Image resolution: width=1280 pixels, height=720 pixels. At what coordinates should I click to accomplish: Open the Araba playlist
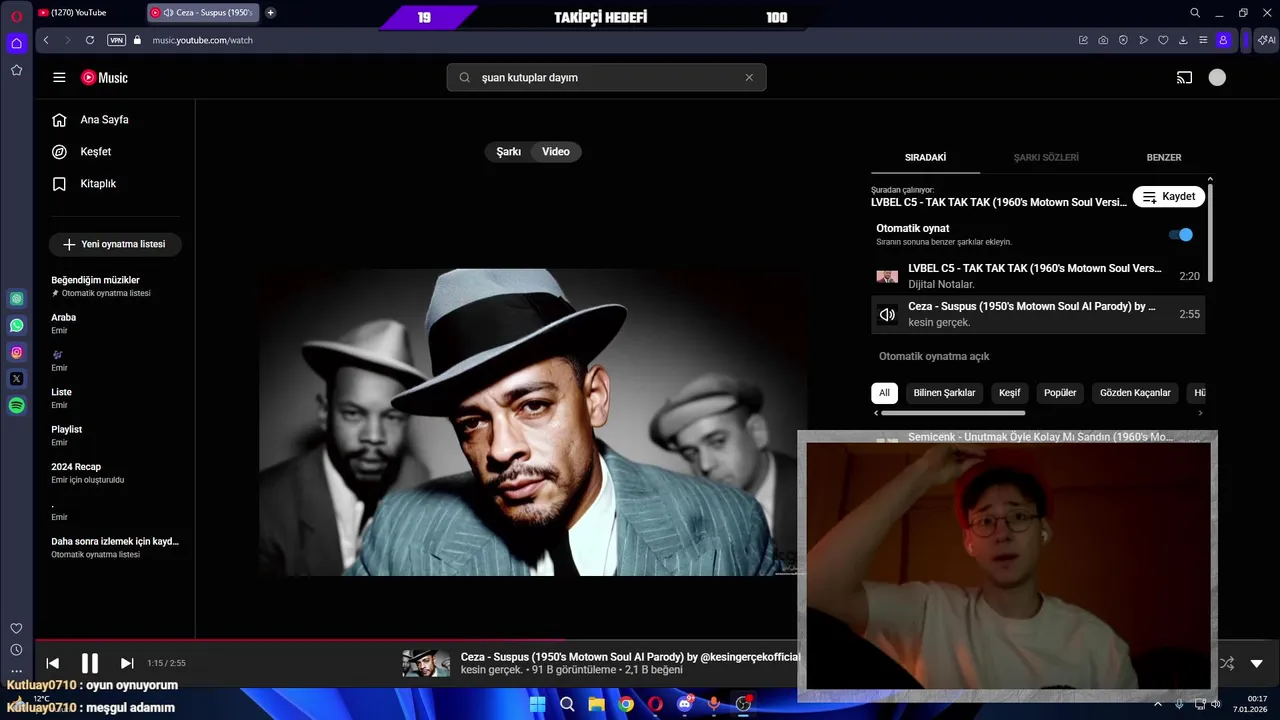point(115,323)
